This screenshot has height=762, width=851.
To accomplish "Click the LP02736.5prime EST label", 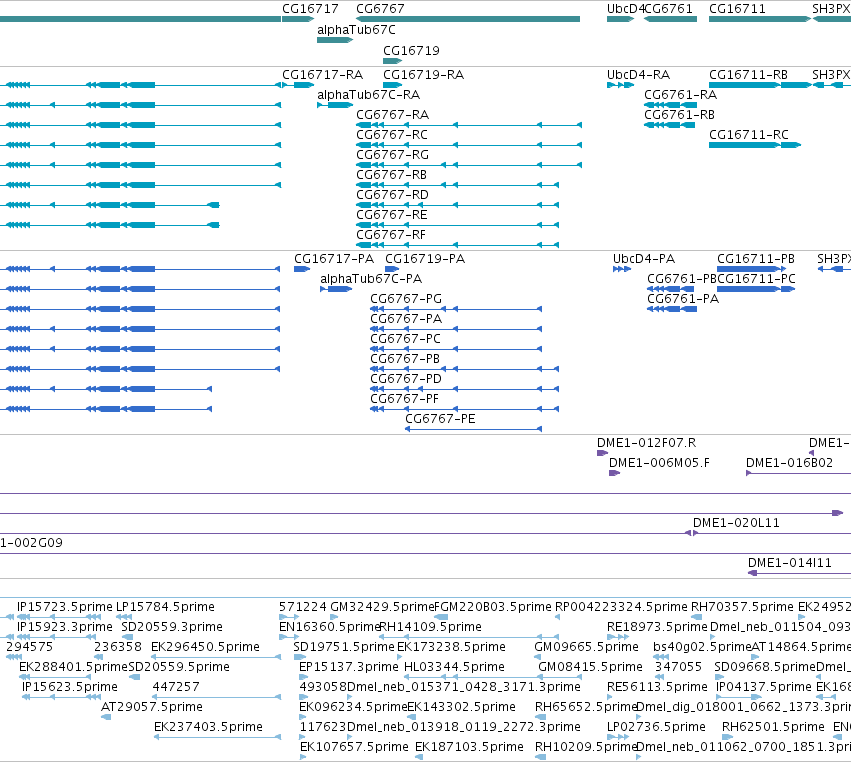I will click(656, 726).
